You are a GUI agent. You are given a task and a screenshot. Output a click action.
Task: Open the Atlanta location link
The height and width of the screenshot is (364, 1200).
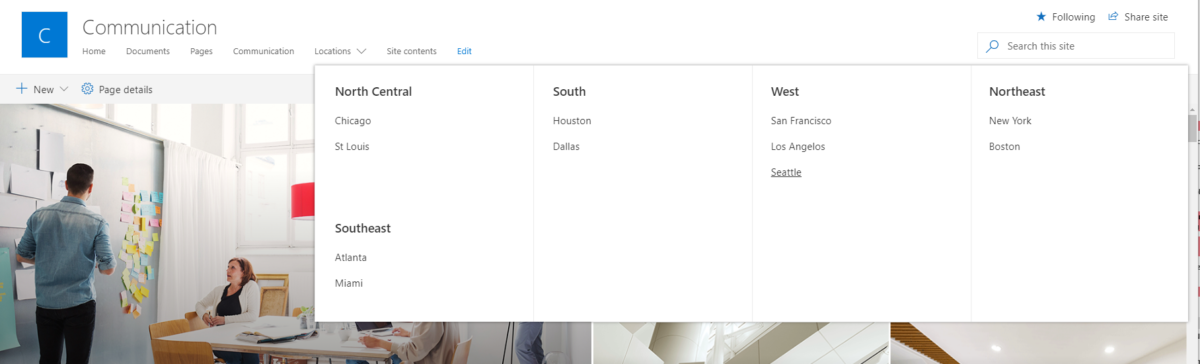click(351, 258)
